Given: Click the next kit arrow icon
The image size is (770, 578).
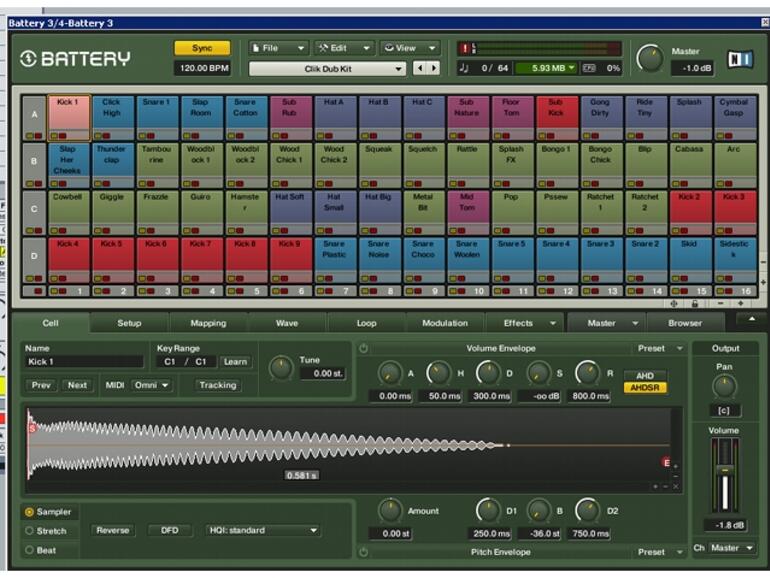Looking at the screenshot, I should tap(433, 68).
